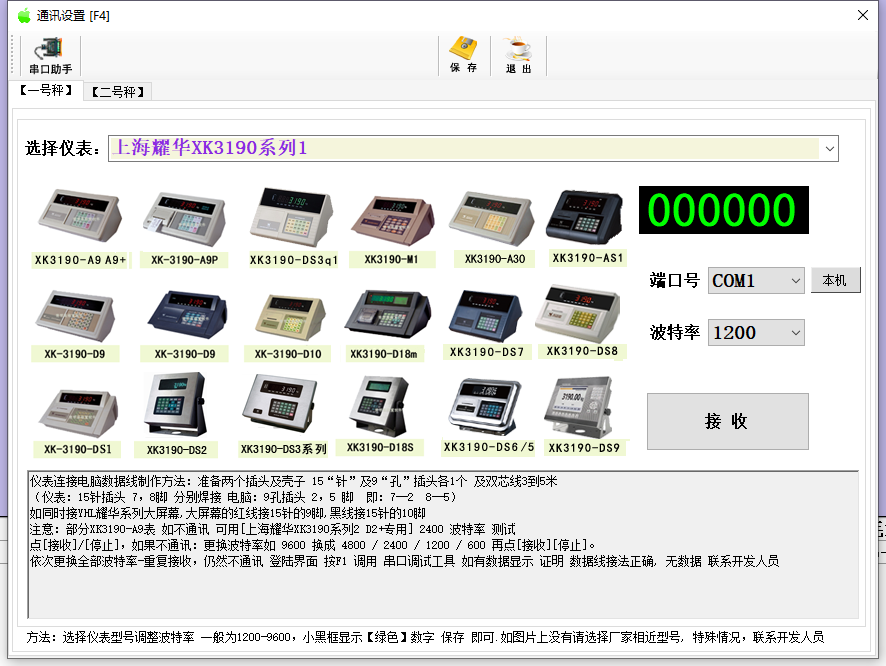Click the 接收 receive button

(x=727, y=421)
